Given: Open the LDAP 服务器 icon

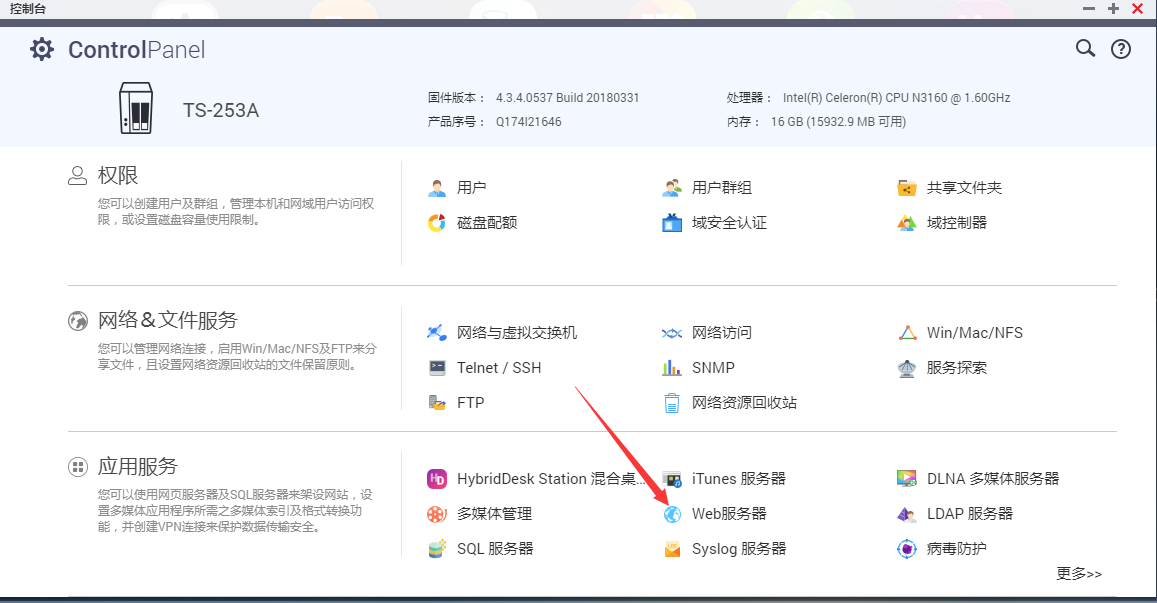Looking at the screenshot, I should 907,514.
